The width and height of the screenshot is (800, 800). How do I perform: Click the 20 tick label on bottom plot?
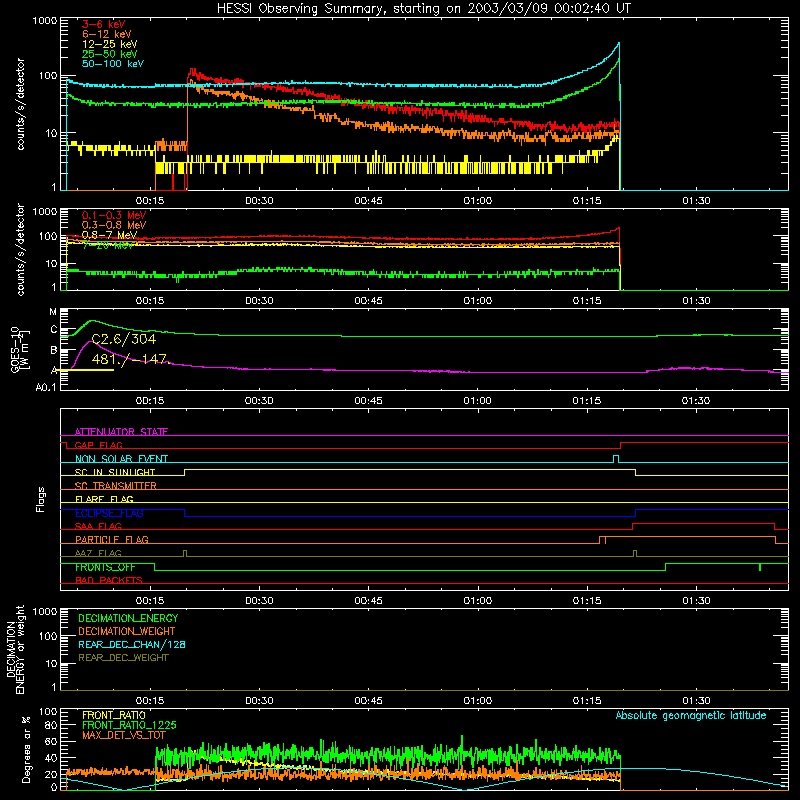pos(51,774)
